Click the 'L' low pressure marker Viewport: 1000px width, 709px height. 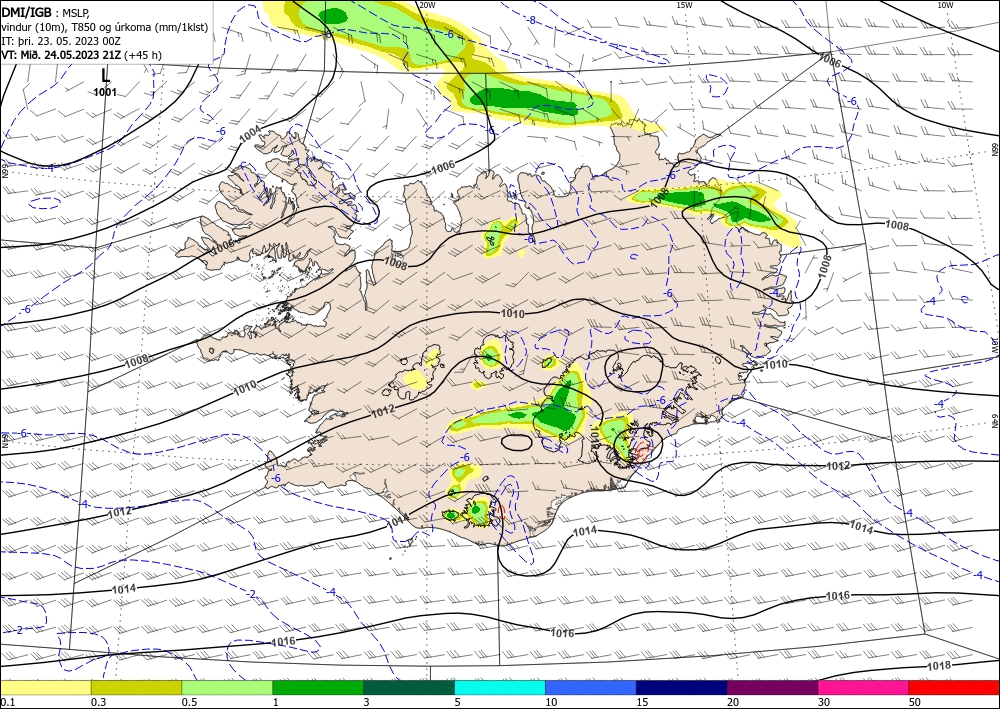click(105, 75)
